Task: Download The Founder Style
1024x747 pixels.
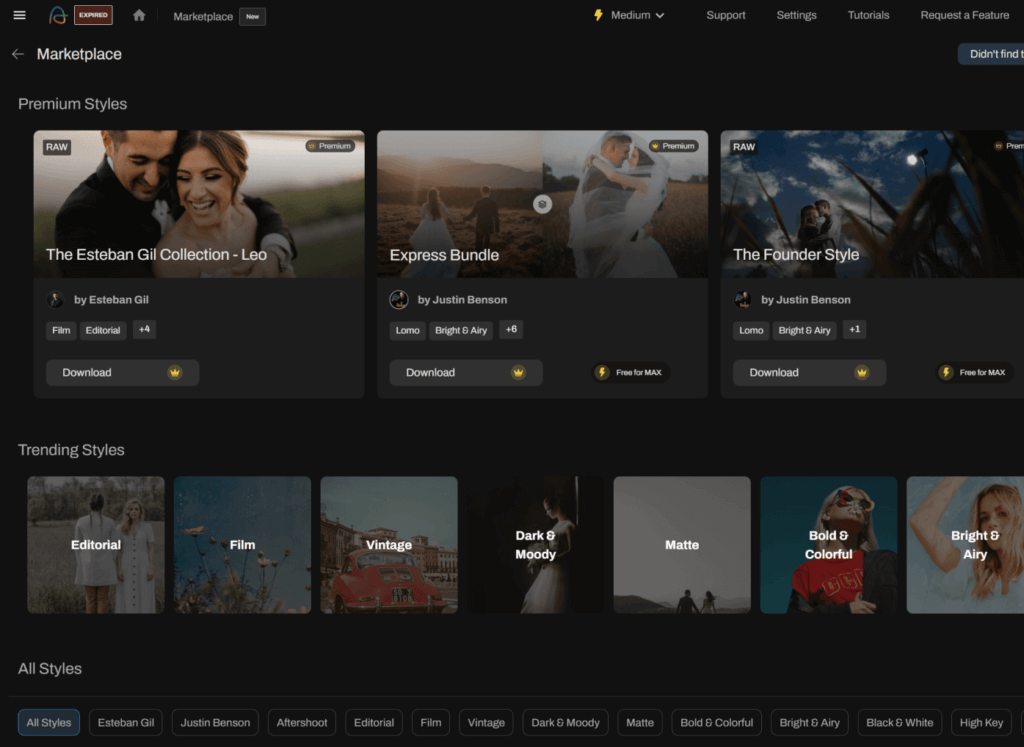Action: (x=809, y=372)
